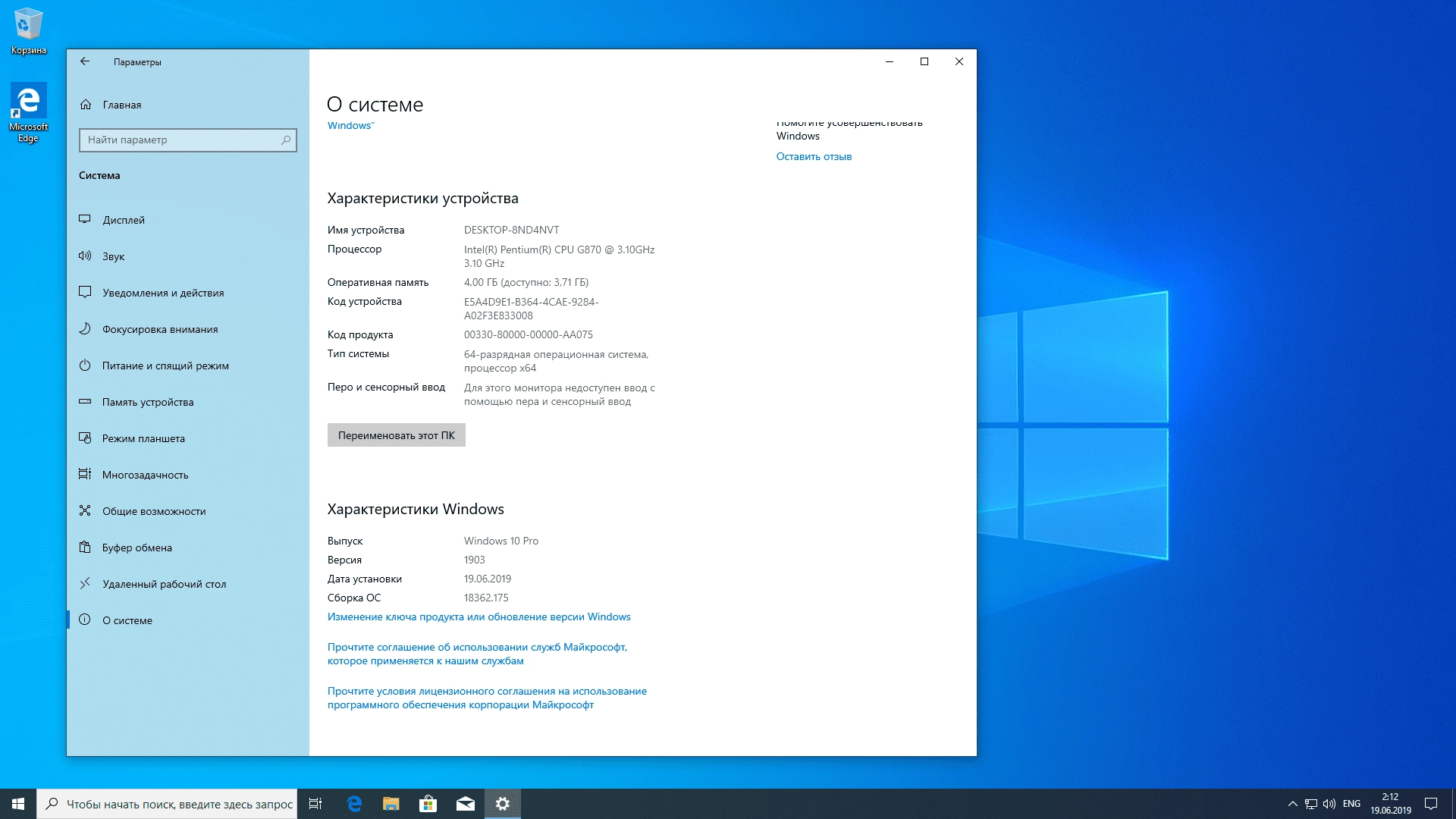The height and width of the screenshot is (819, 1456).
Task: Click the Переименовать этот ПК button
Action: click(397, 435)
